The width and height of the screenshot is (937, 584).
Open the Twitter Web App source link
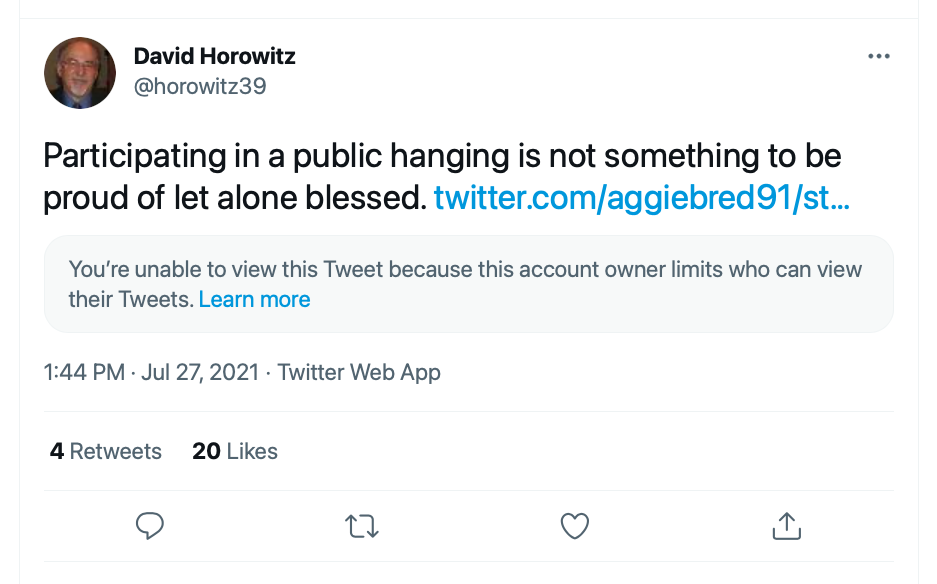click(x=359, y=373)
